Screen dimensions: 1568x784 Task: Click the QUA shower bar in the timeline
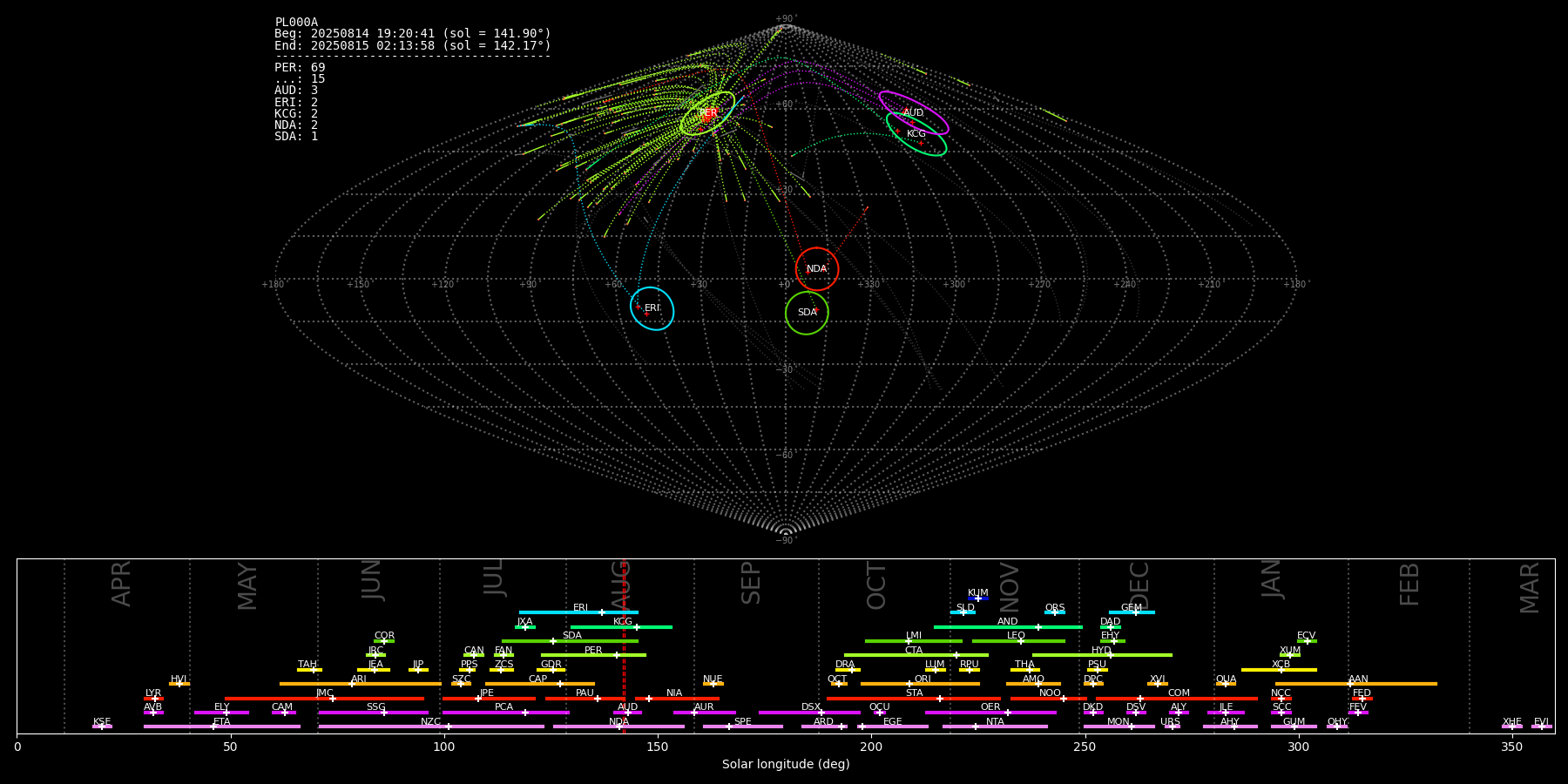(x=1226, y=684)
